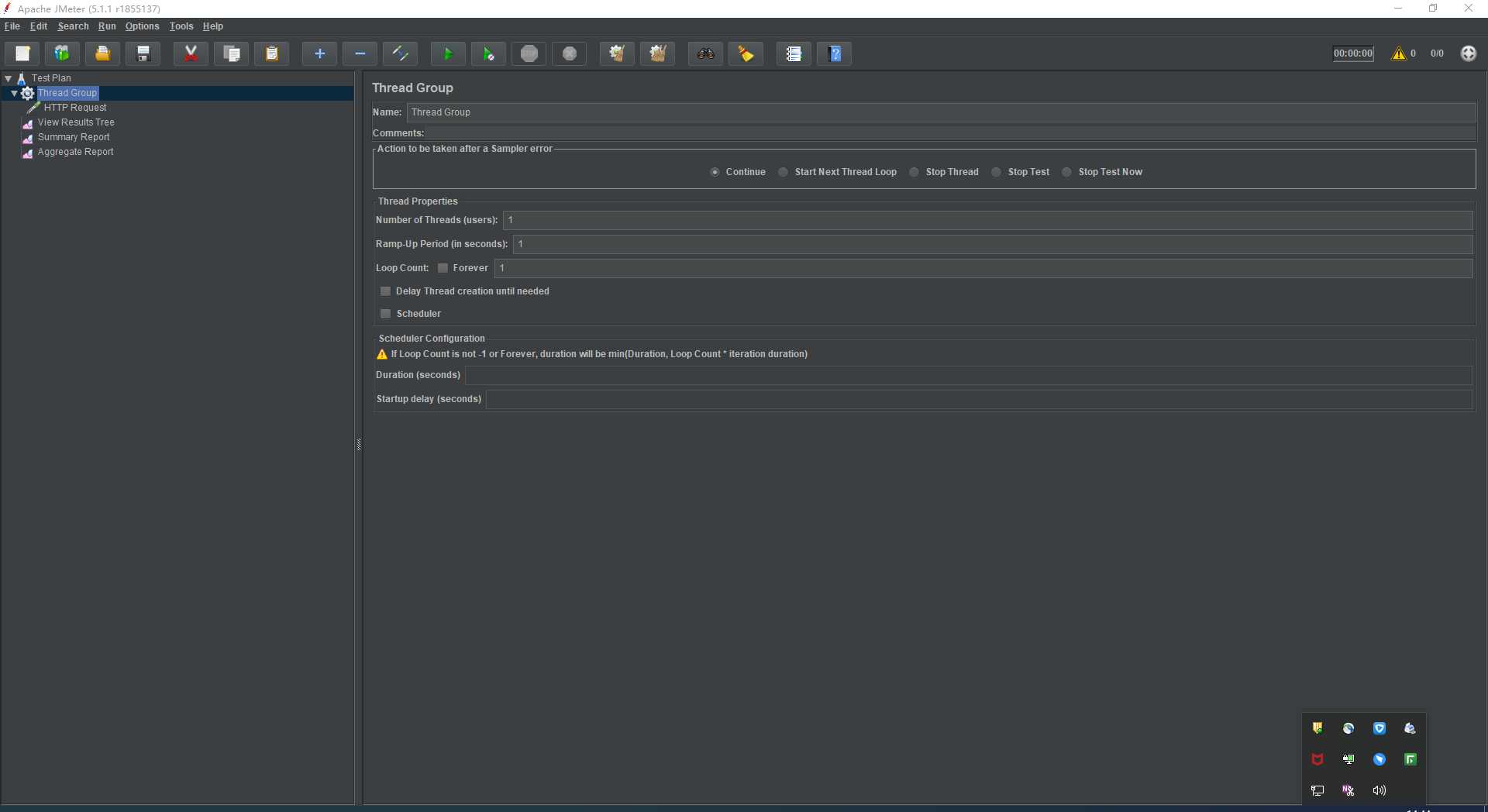This screenshot has width=1488, height=812.
Task: Click the Startup delay (seconds) field
Action: click(979, 399)
